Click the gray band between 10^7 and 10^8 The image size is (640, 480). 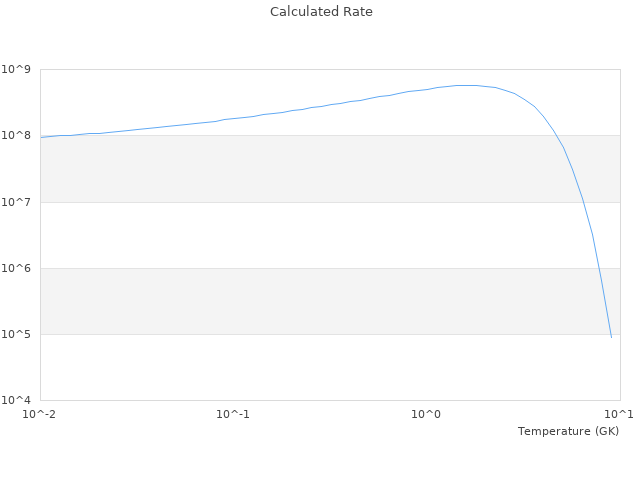300,168
